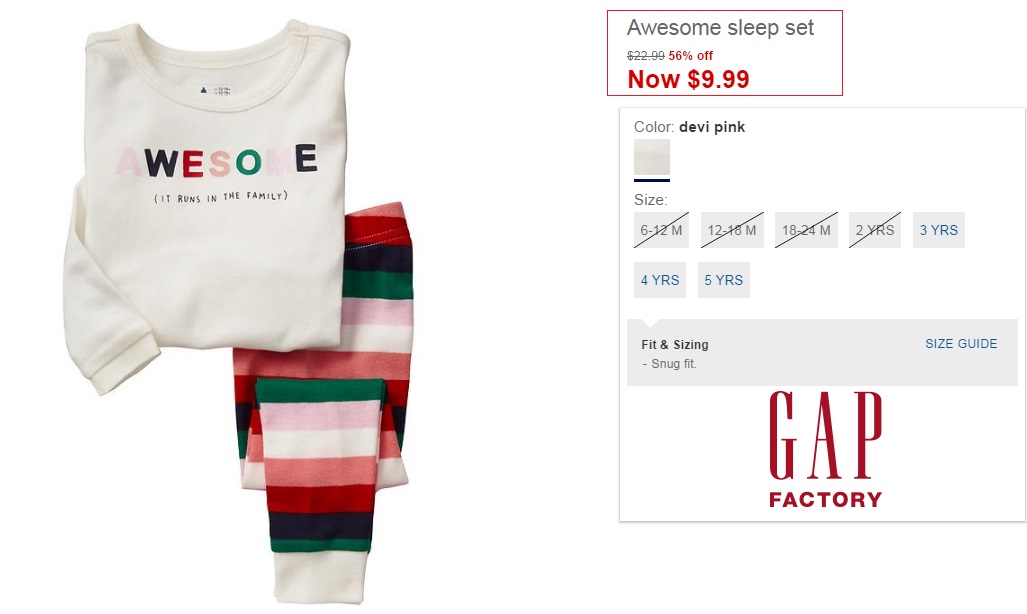1027x614 pixels.
Task: Click the Awesome sleep set product title
Action: pyautogui.click(x=720, y=28)
